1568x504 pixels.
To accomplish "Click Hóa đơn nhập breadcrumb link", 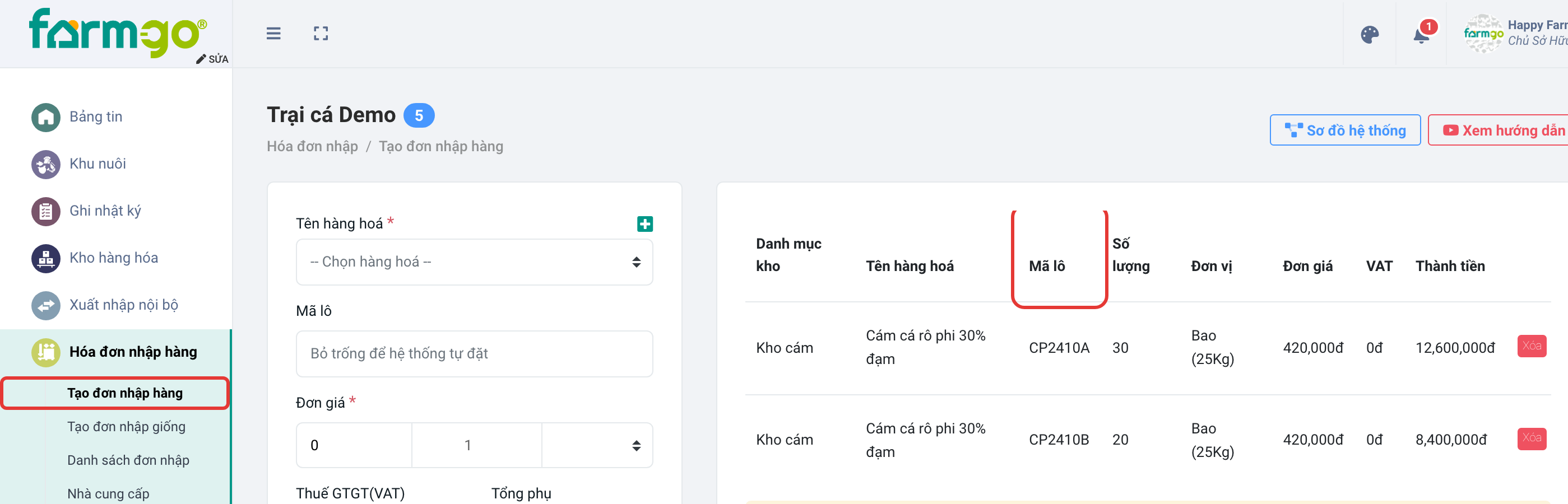I will 312,147.
